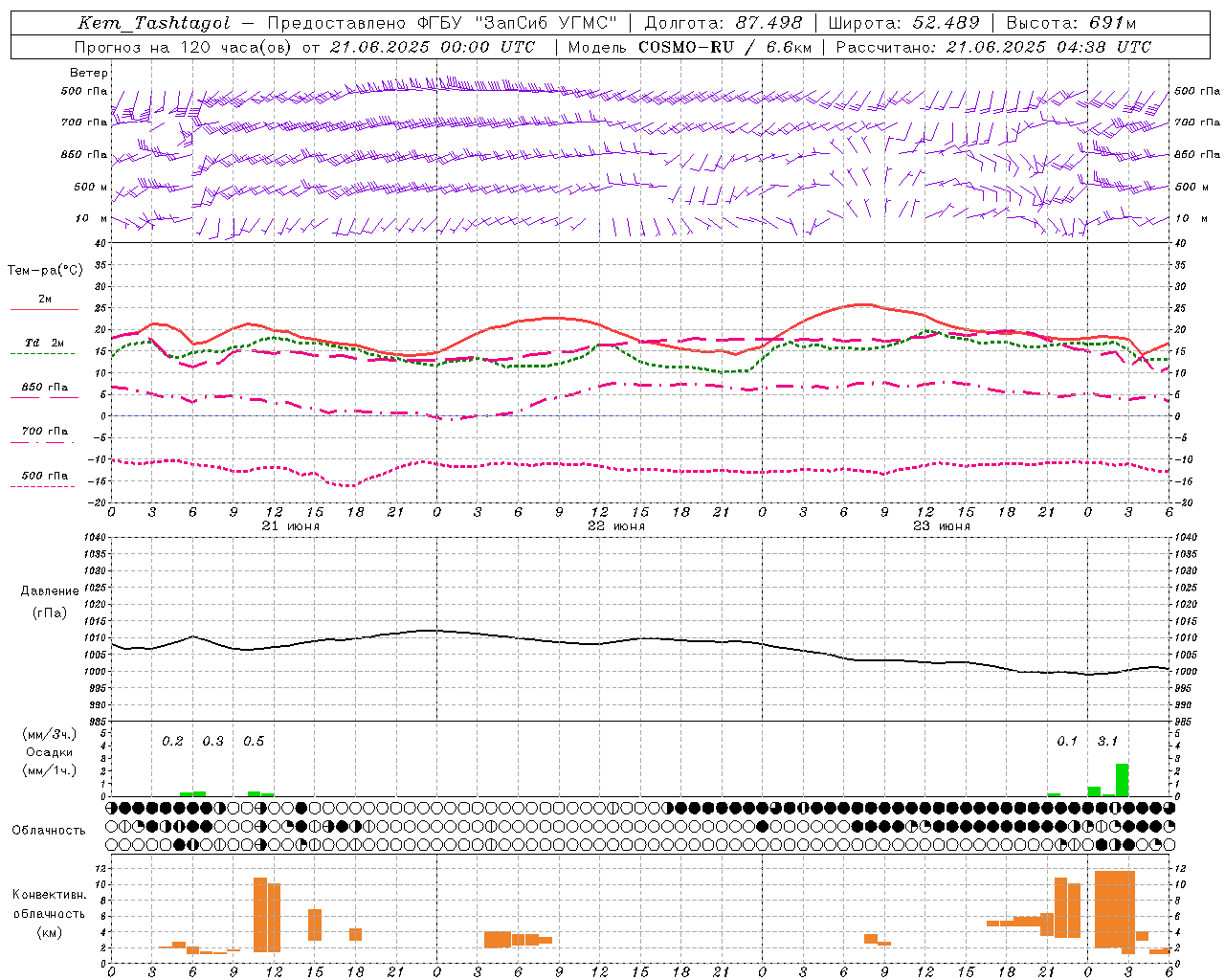
Task: Click the Тем-ра(°C) temperature panel label
Action: pos(45,271)
